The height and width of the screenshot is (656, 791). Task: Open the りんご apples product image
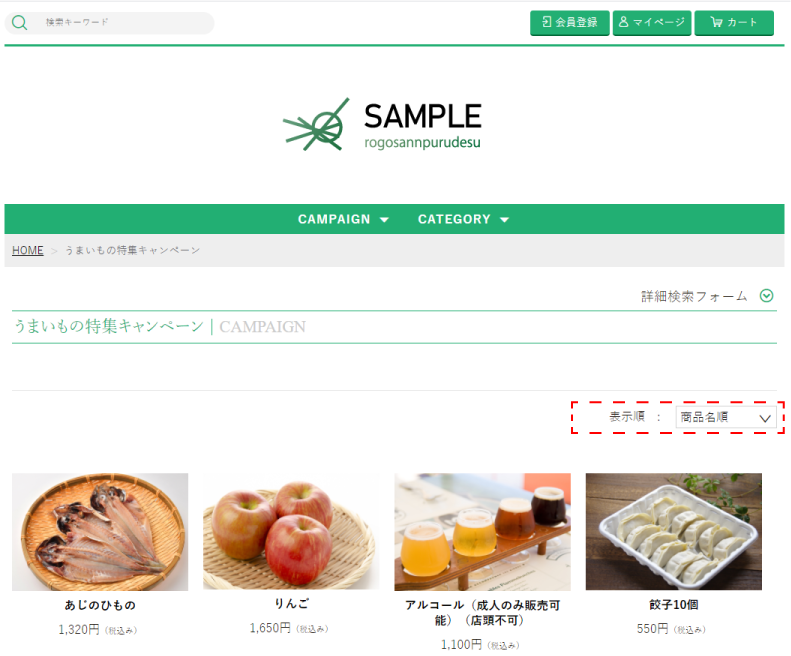[x=291, y=531]
